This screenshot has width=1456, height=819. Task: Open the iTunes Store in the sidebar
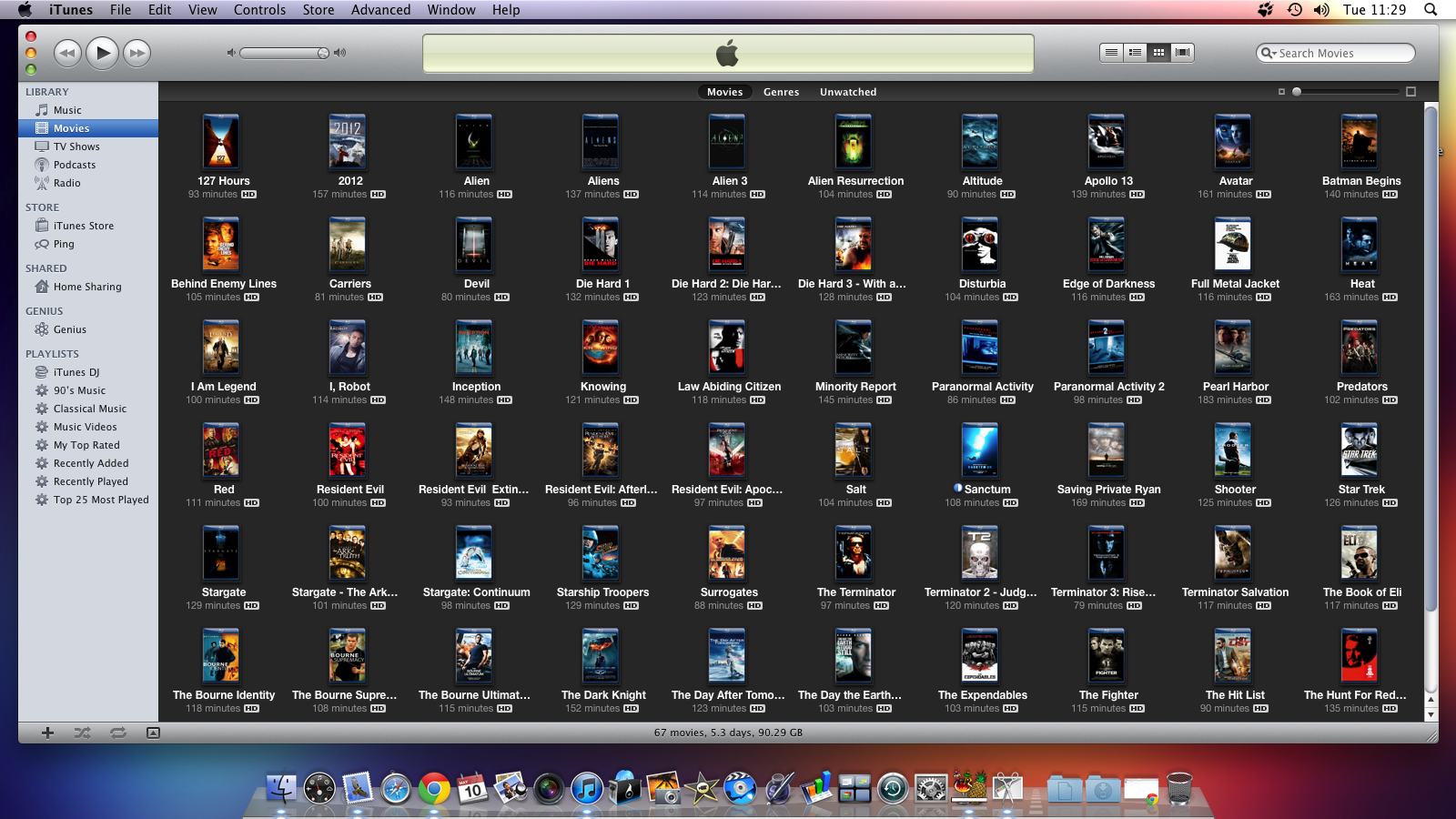pyautogui.click(x=88, y=226)
